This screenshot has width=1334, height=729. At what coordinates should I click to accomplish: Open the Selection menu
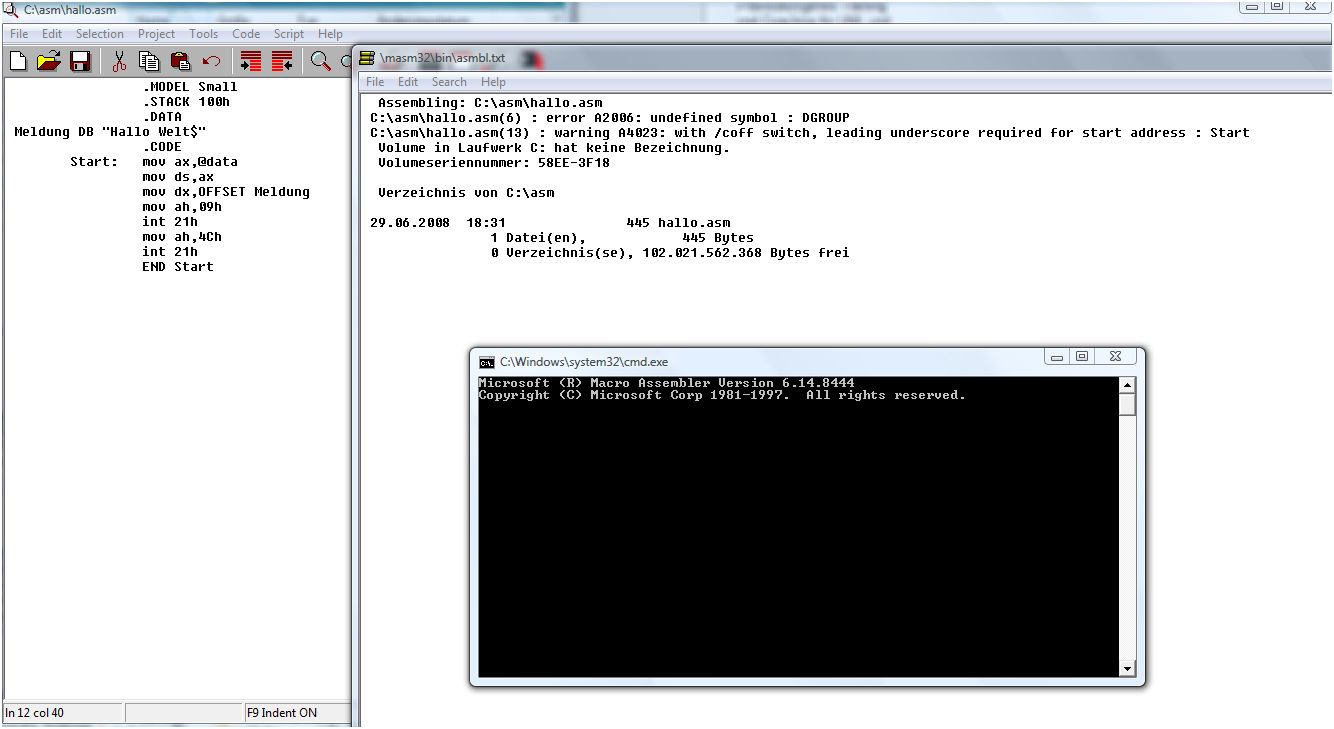pos(100,34)
